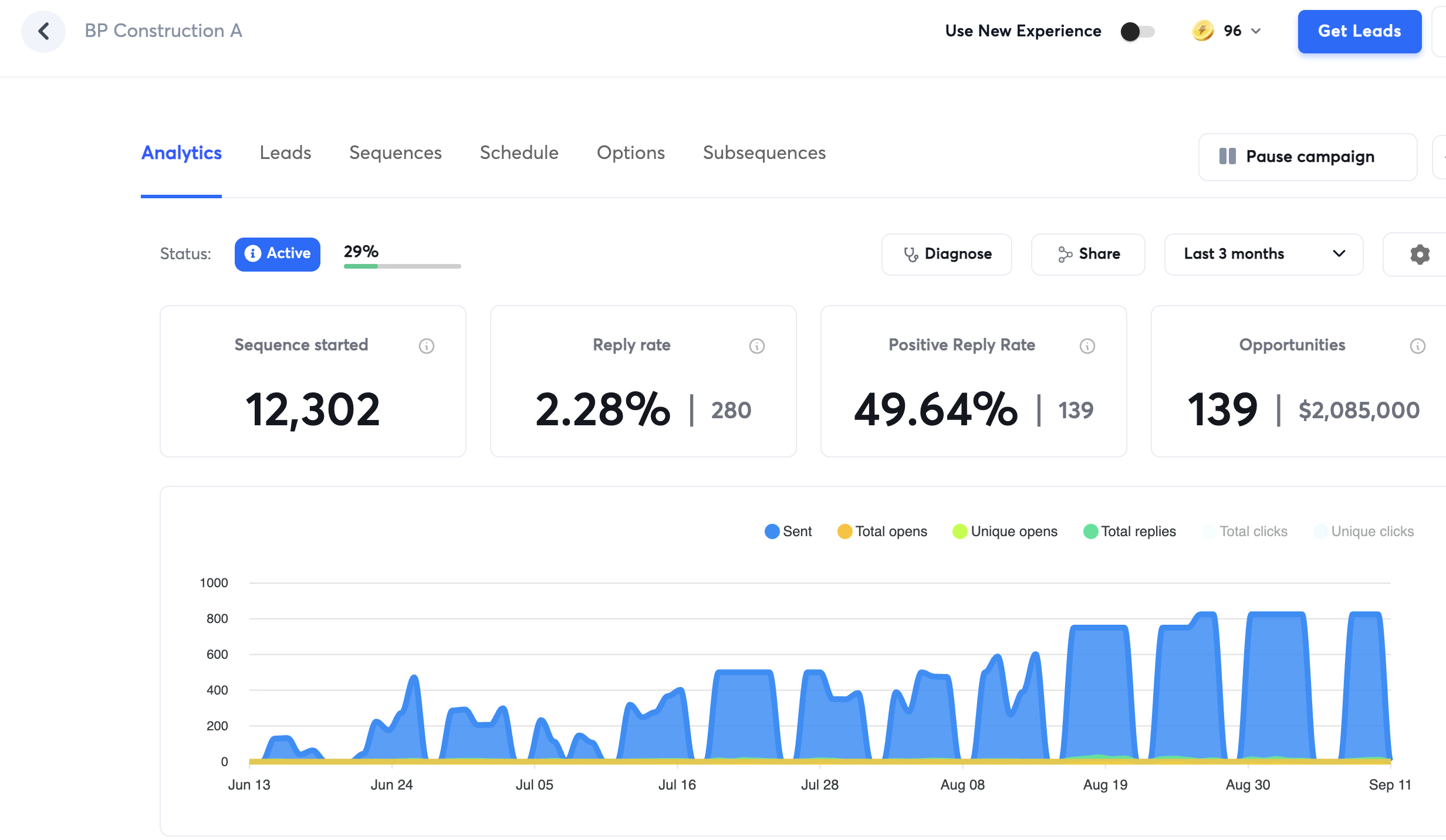Click the Status: label

point(185,254)
